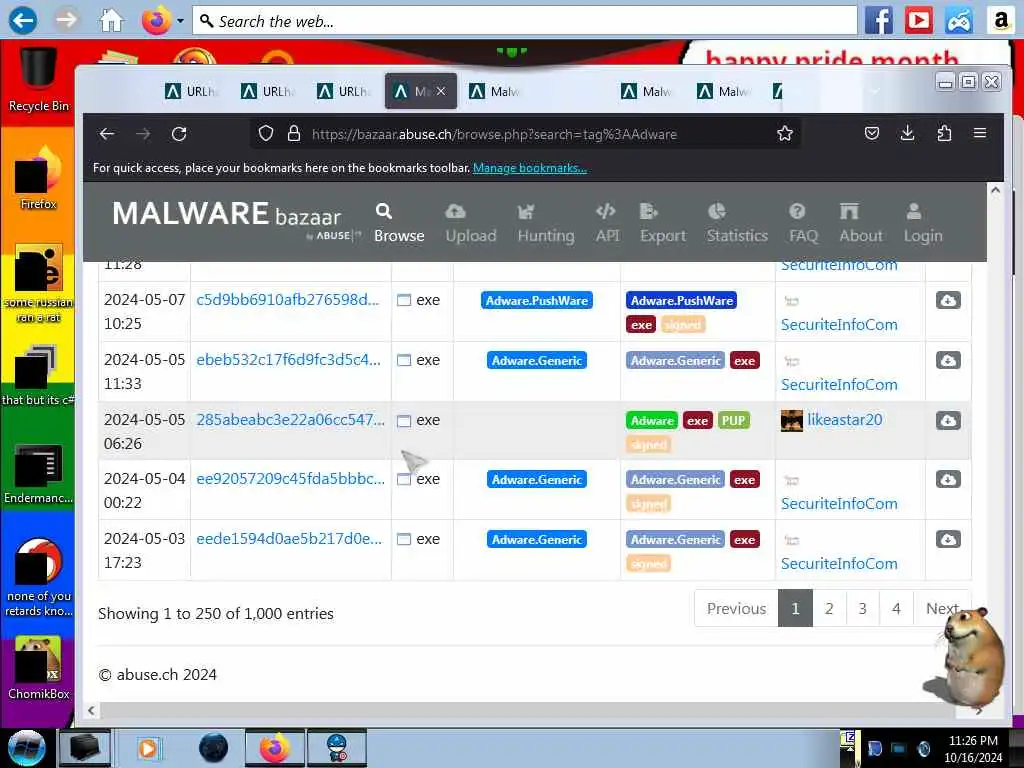
Task: Click the green Adware tag
Action: click(652, 421)
